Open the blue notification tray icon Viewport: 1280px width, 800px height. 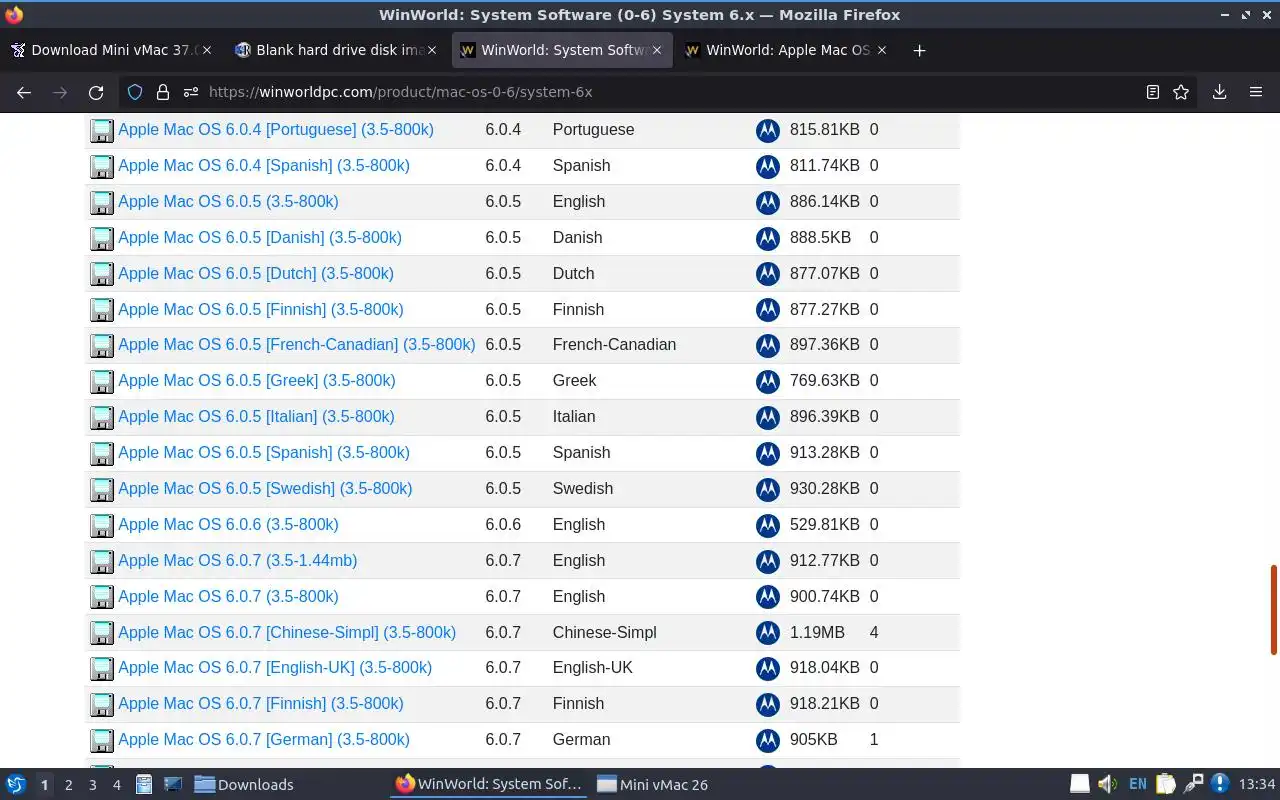point(1219,784)
